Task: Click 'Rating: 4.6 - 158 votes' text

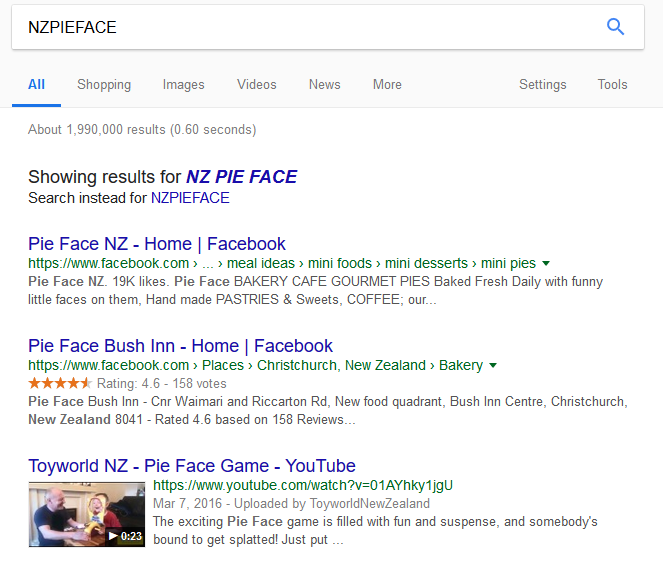Action: tap(162, 383)
